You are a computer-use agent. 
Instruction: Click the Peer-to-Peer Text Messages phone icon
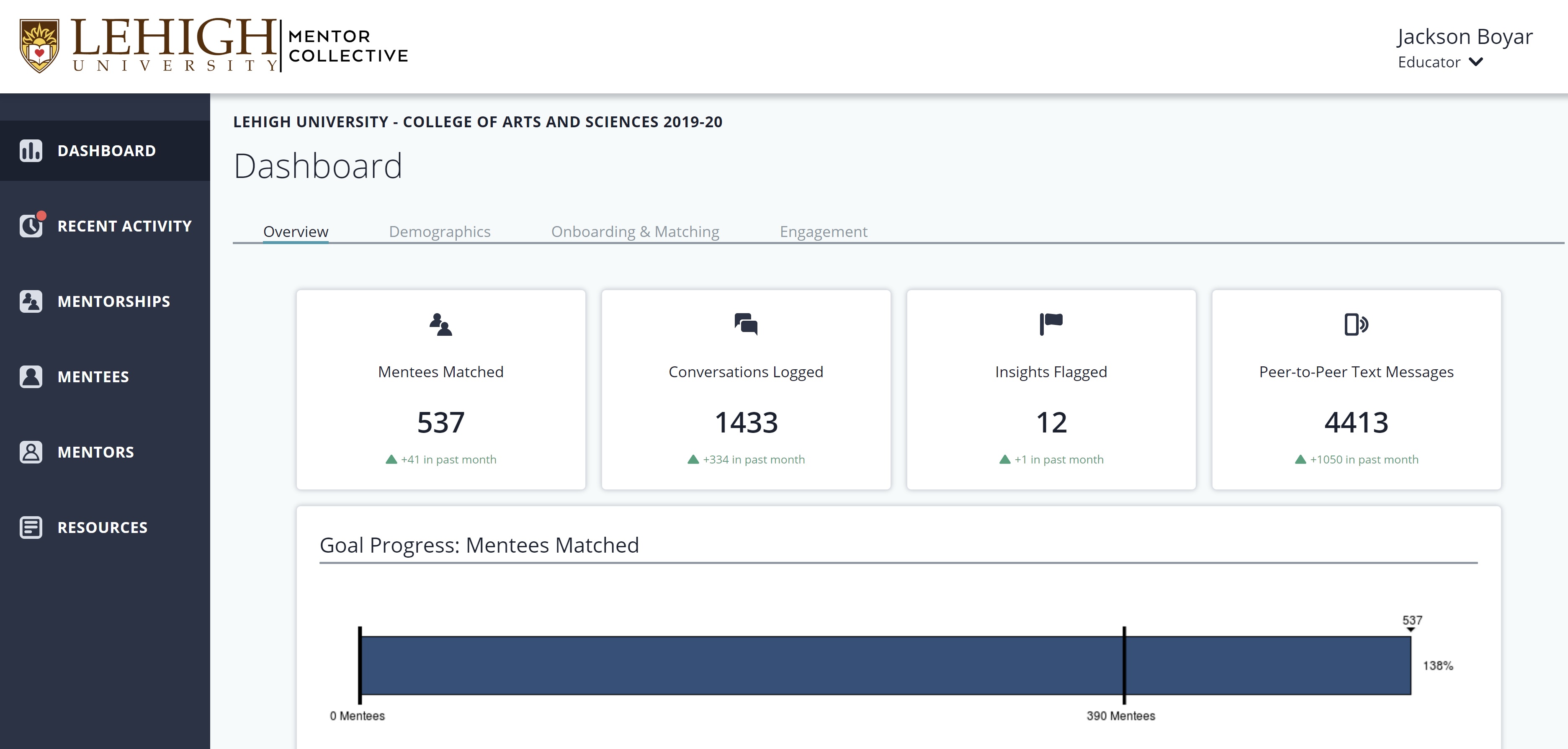[1356, 324]
